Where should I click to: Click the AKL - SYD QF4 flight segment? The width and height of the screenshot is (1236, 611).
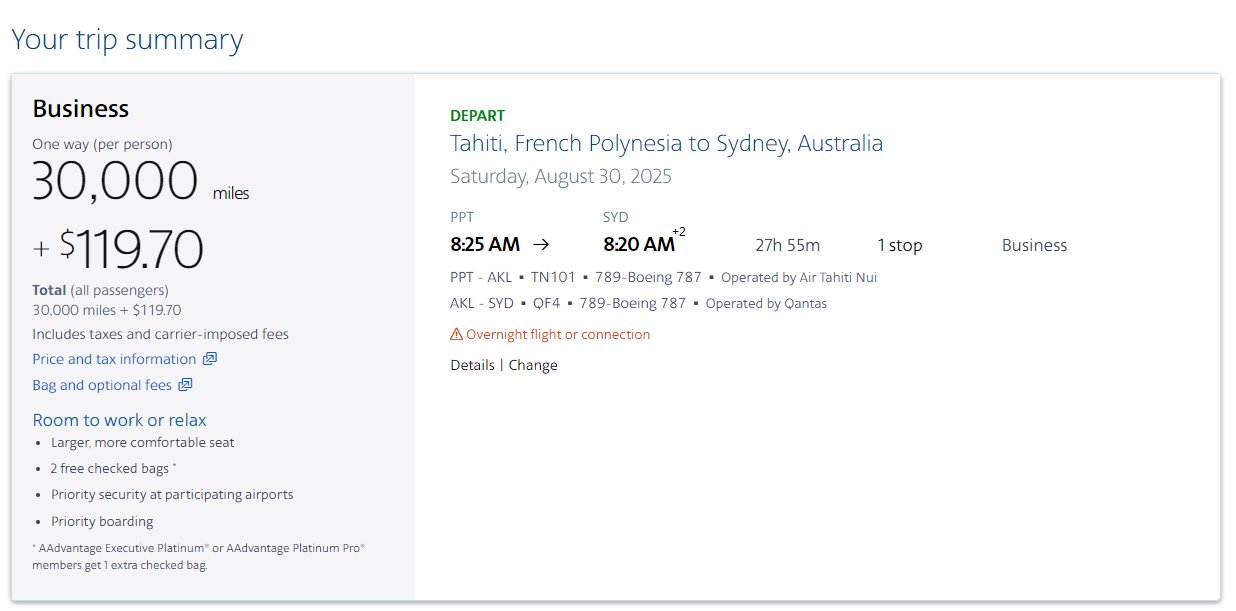pos(638,303)
